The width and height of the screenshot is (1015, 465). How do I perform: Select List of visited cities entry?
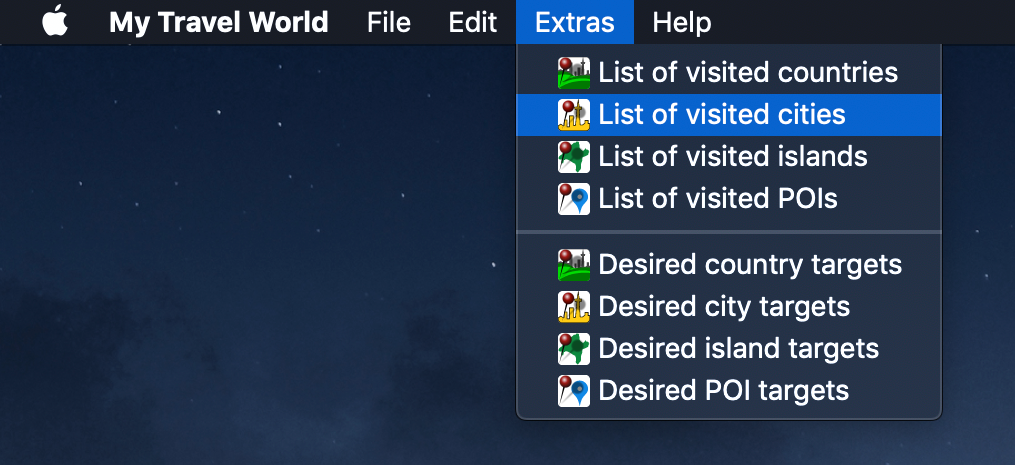(729, 115)
